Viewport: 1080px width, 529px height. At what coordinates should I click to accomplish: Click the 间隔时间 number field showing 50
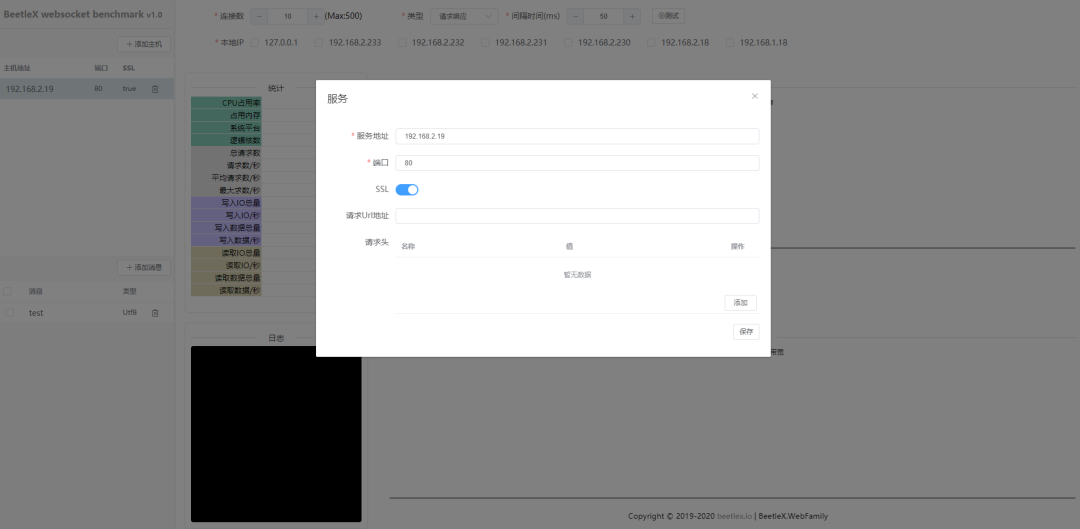pyautogui.click(x=604, y=16)
